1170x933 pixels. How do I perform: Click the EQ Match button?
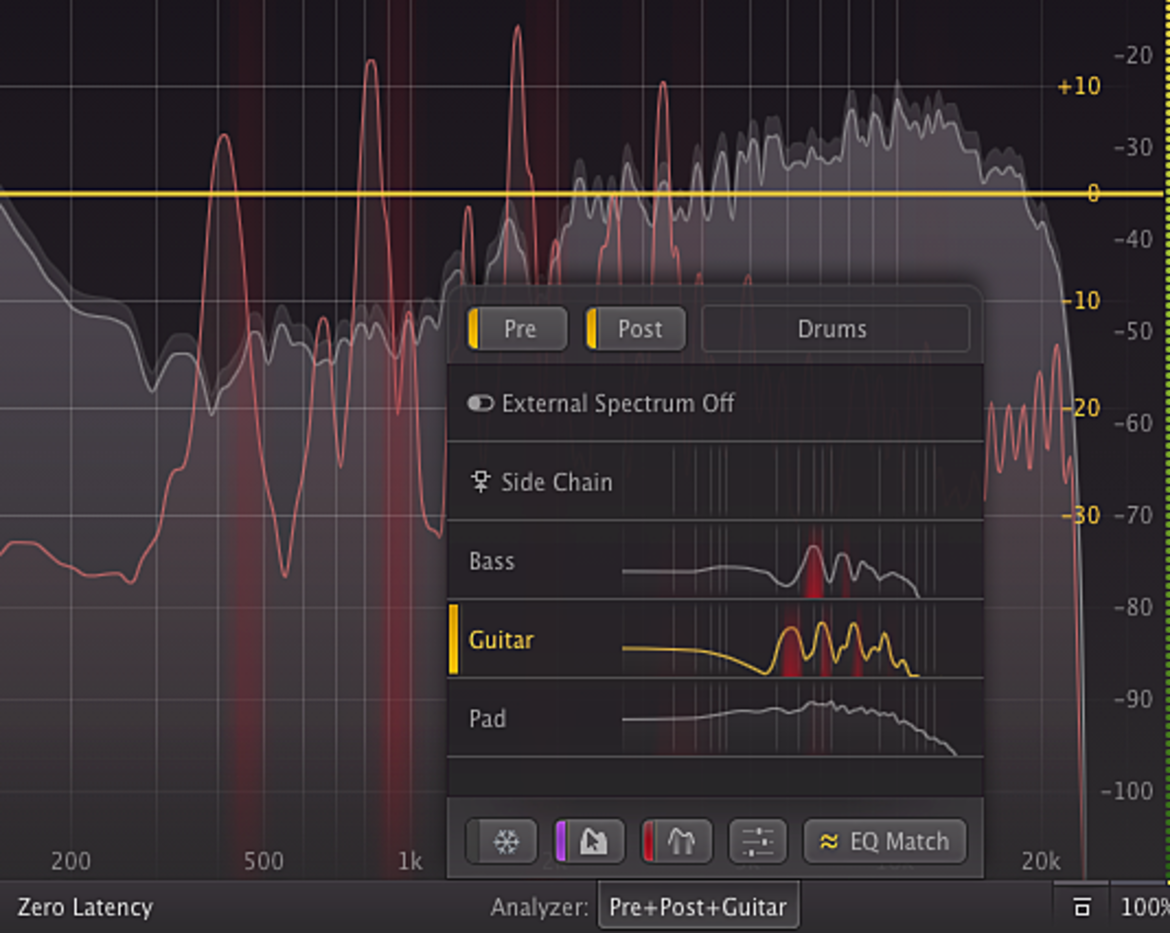[x=884, y=841]
